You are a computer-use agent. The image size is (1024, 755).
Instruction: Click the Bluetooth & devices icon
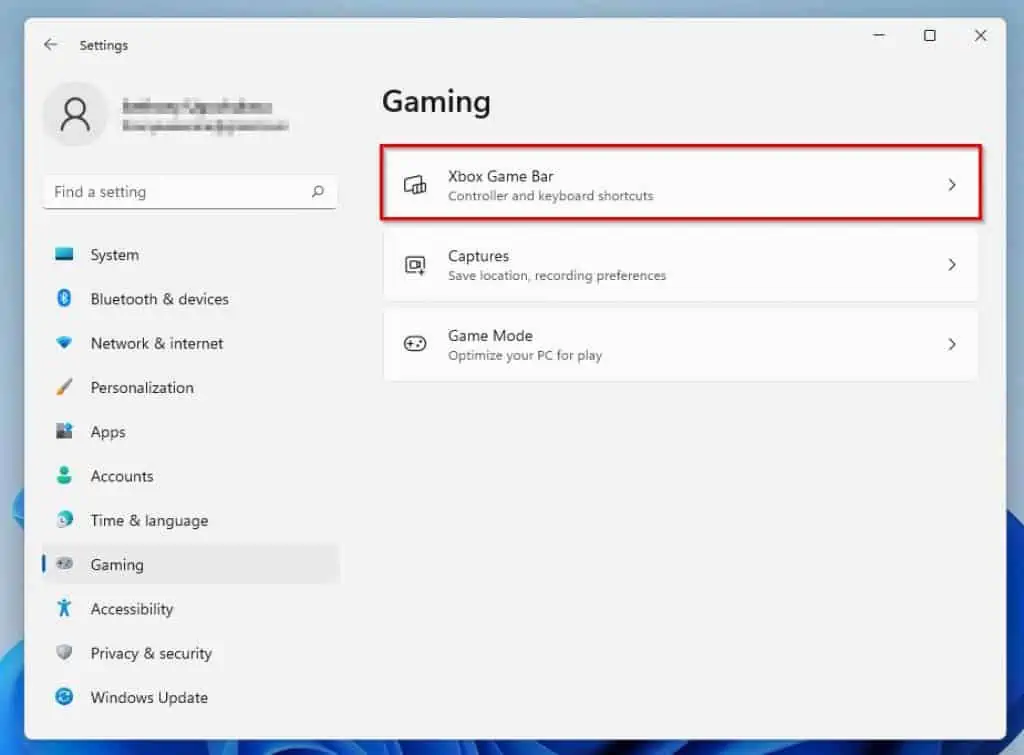(65, 299)
